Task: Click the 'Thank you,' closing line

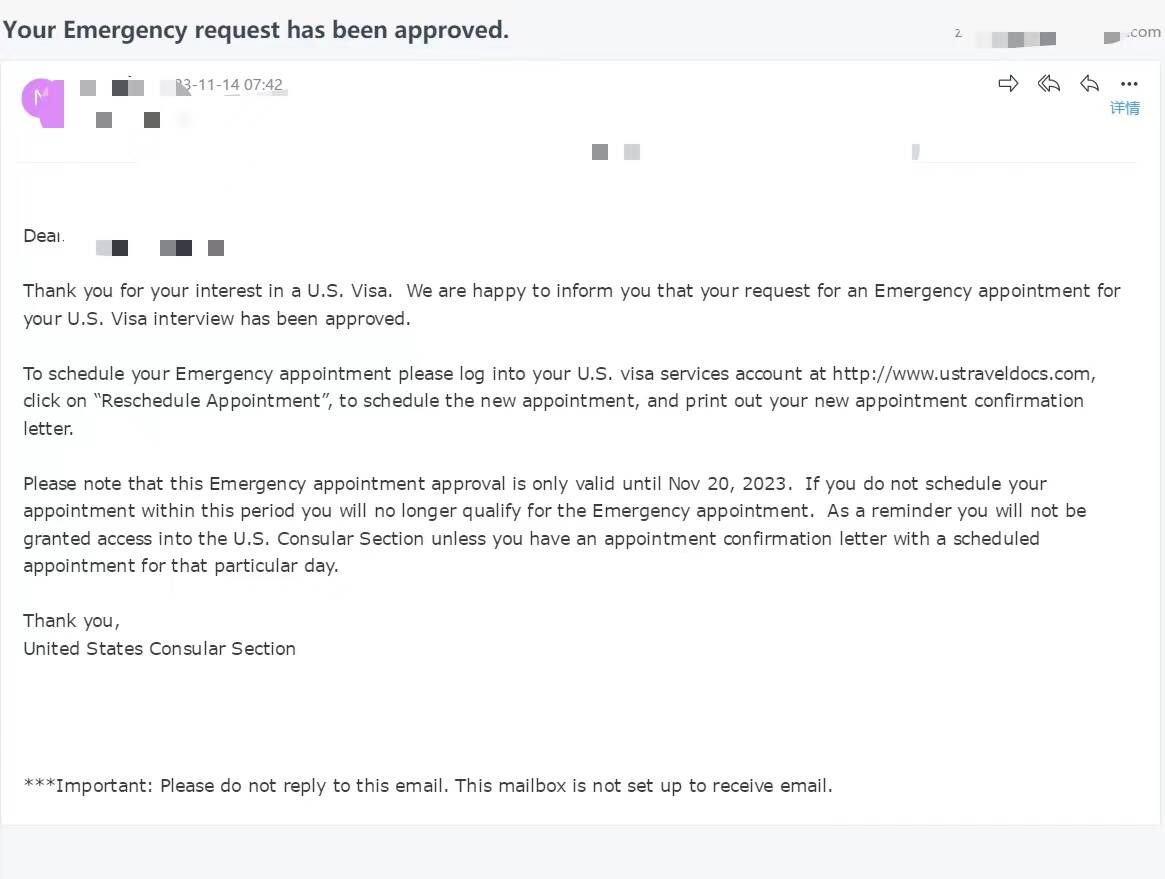Action: pyautogui.click(x=71, y=621)
